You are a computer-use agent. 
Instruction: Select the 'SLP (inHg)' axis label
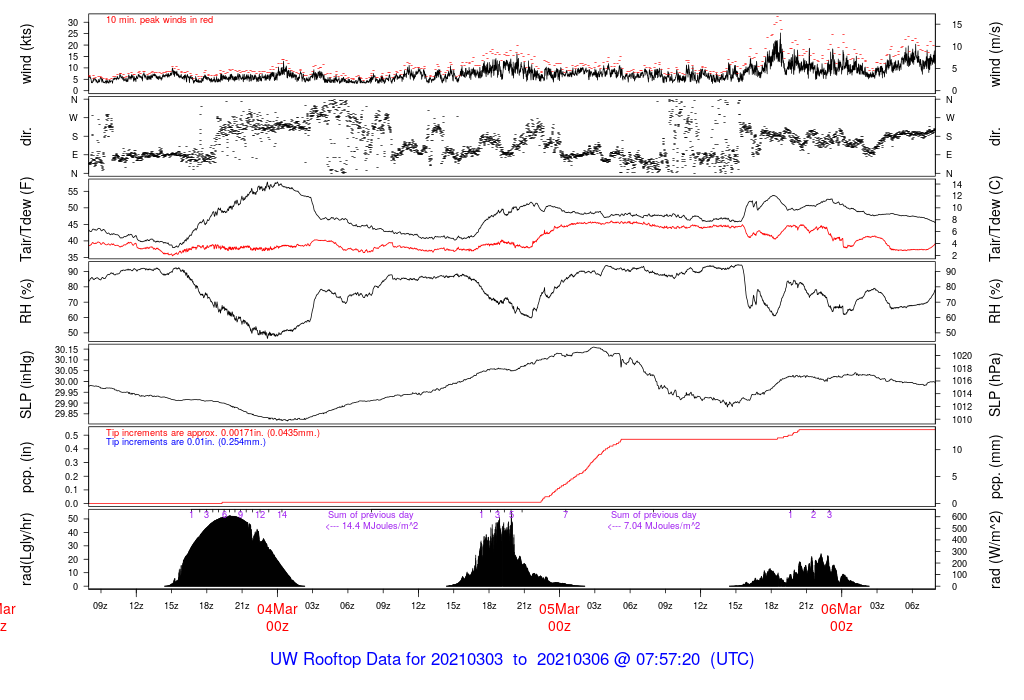tap(26, 385)
